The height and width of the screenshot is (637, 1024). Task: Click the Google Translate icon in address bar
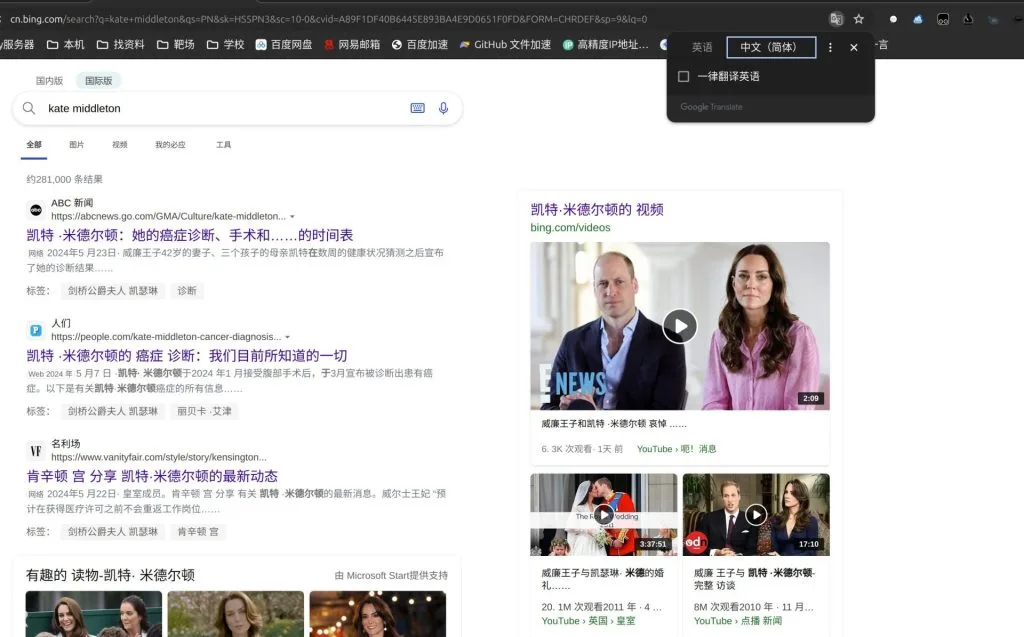pos(836,19)
